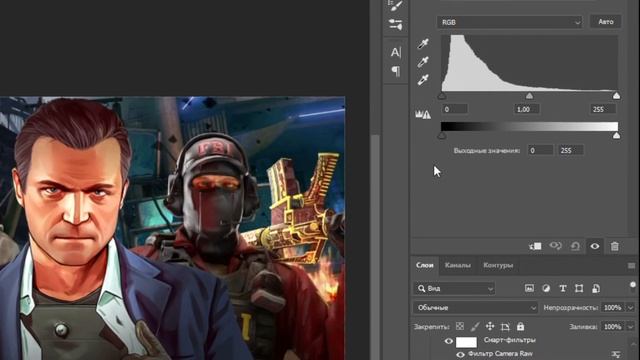640x360 pixels.
Task: Lock image pixels with brush icon
Action: click(x=475, y=326)
